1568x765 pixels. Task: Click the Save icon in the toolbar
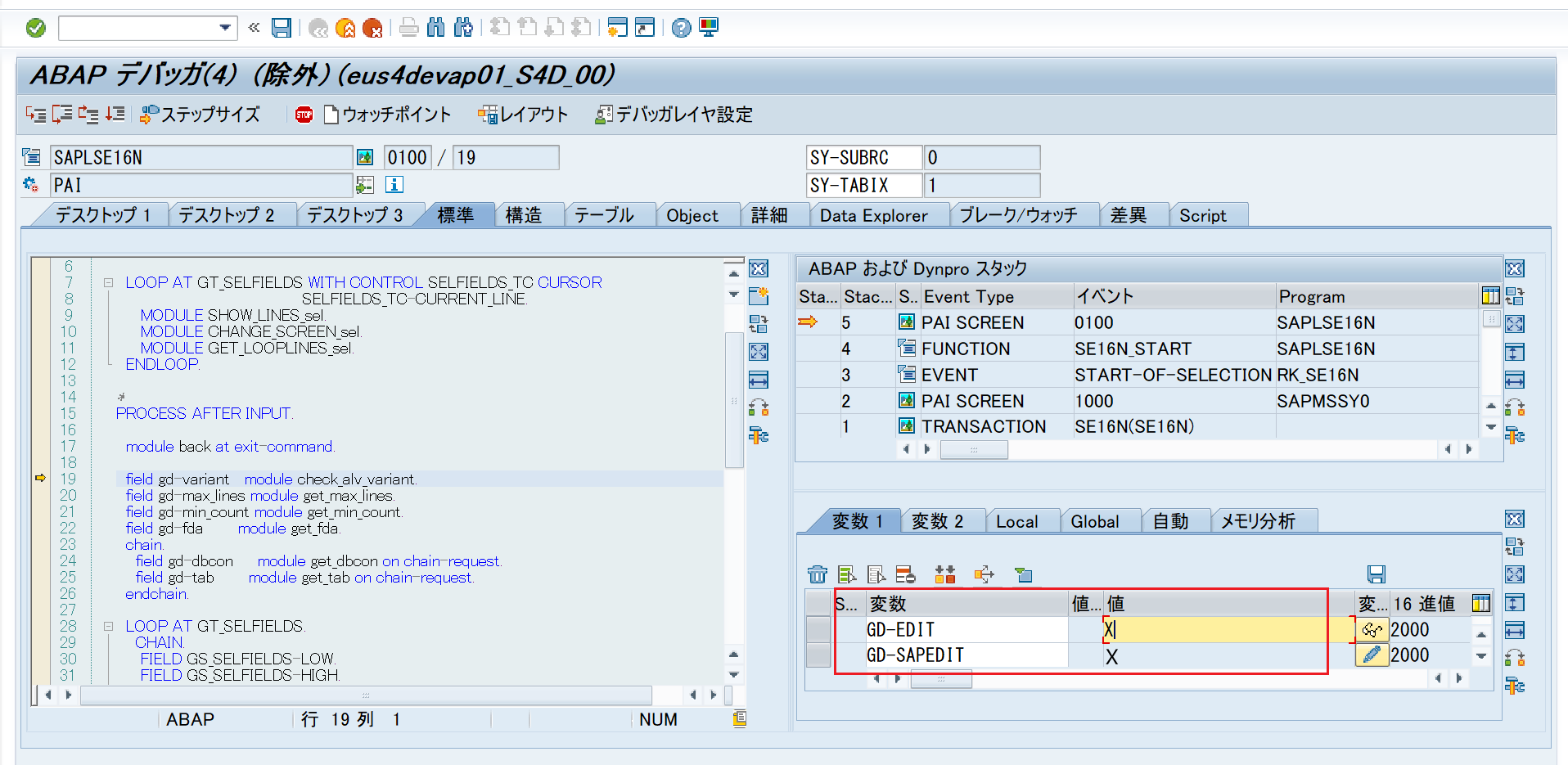(282, 28)
